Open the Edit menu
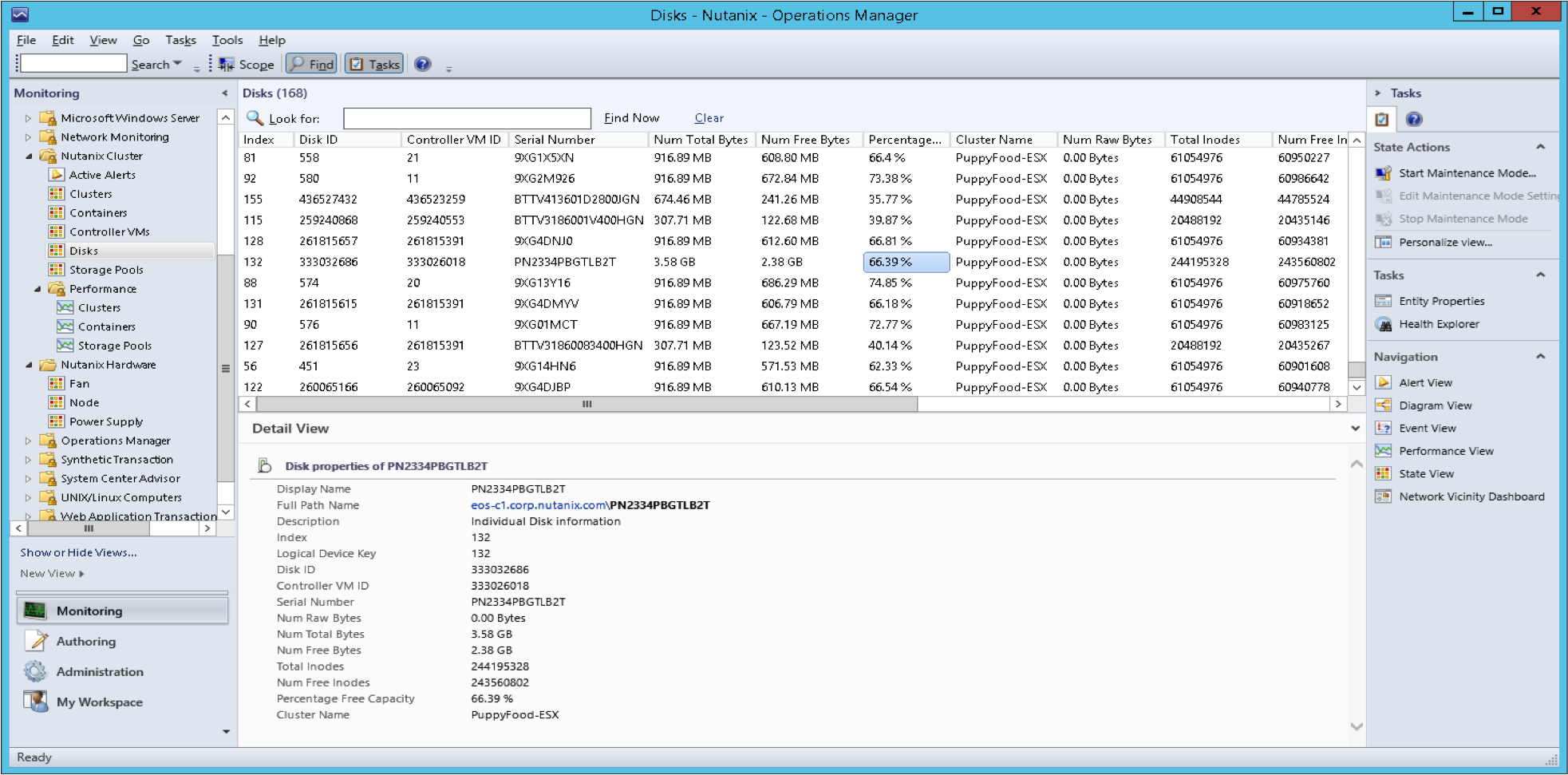The width and height of the screenshot is (1568, 775). [63, 40]
